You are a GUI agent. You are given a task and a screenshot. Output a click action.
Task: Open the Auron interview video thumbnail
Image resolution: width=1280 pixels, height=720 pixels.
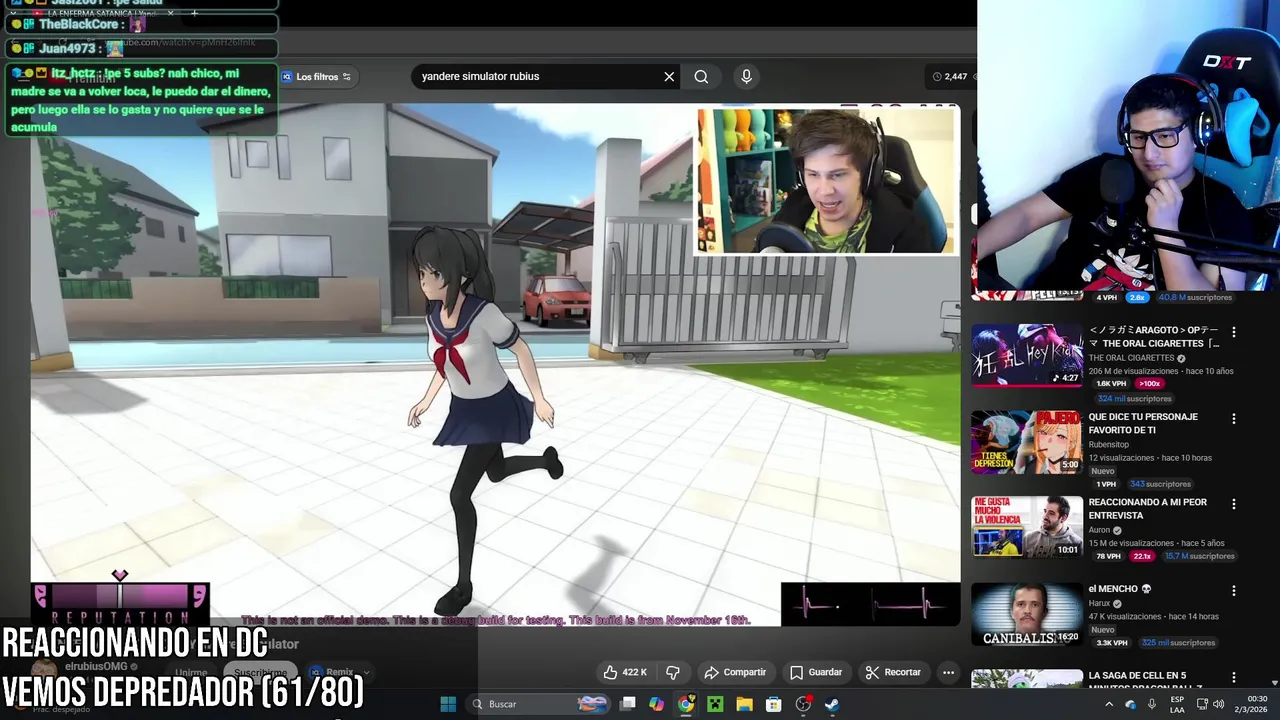pos(1027,527)
